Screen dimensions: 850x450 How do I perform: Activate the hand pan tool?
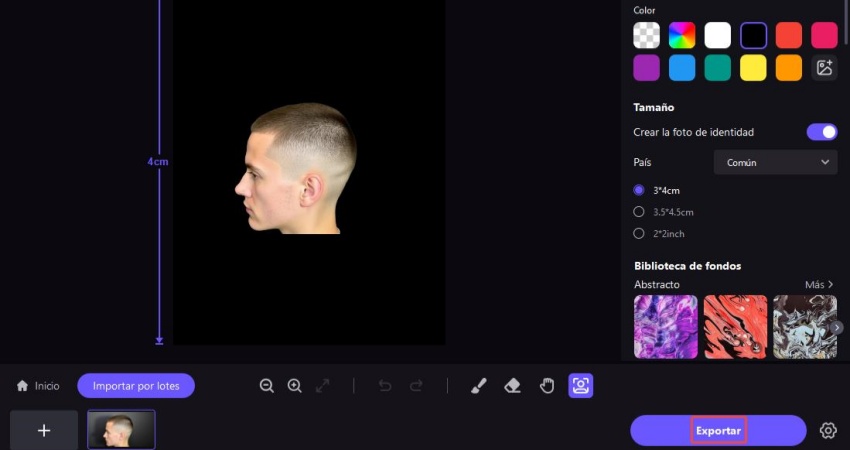click(x=547, y=386)
